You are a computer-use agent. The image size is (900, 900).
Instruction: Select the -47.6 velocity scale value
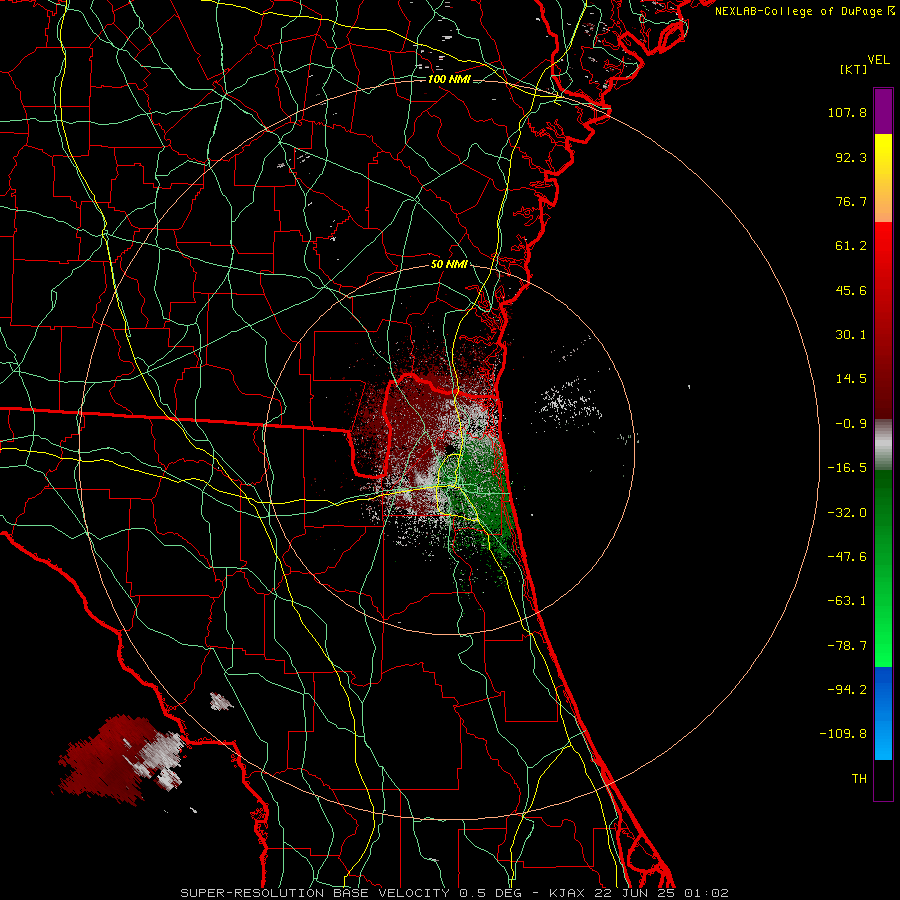tap(847, 557)
